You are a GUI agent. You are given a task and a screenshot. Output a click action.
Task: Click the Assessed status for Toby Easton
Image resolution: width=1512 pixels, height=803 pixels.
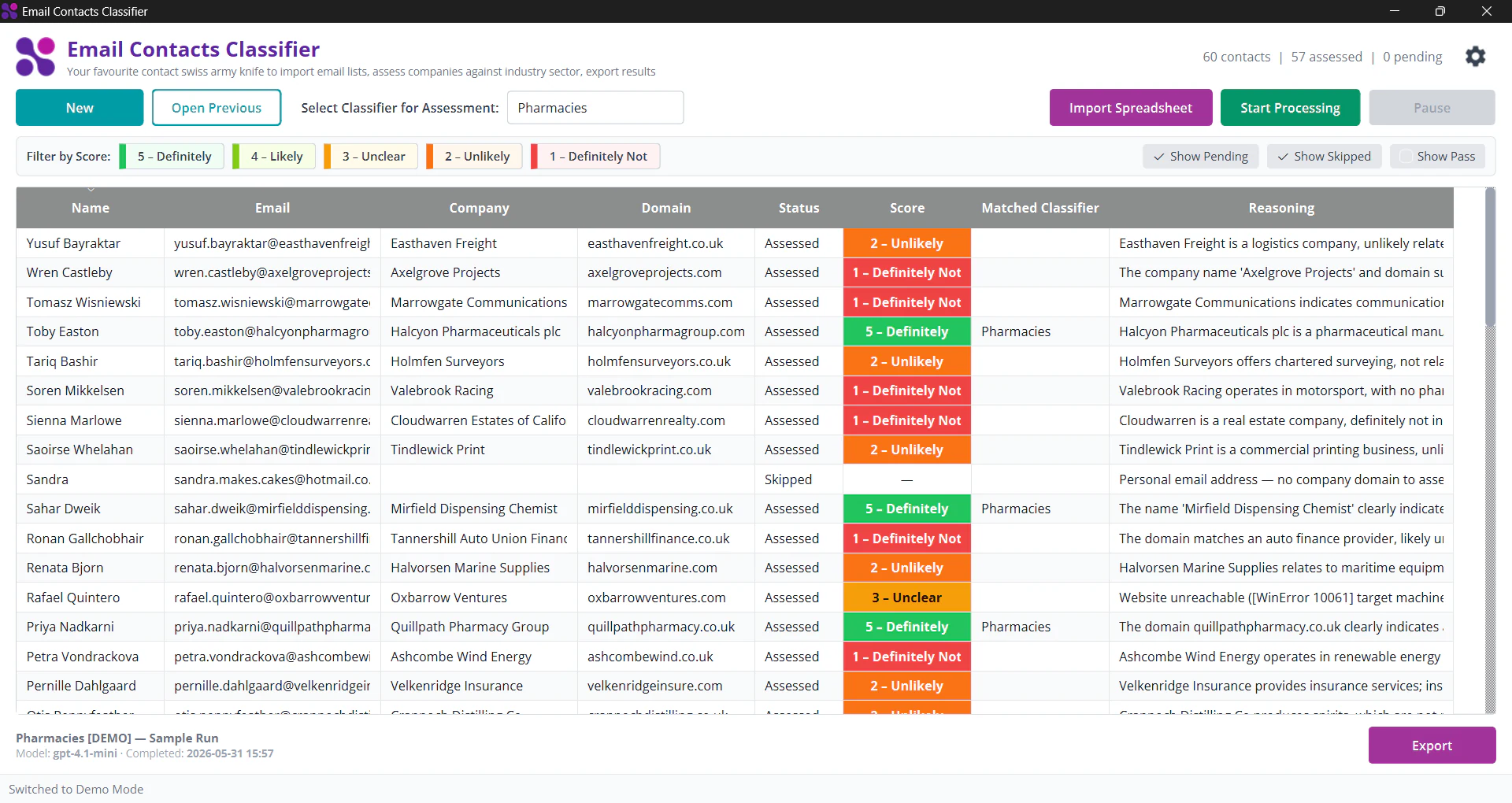point(799,331)
